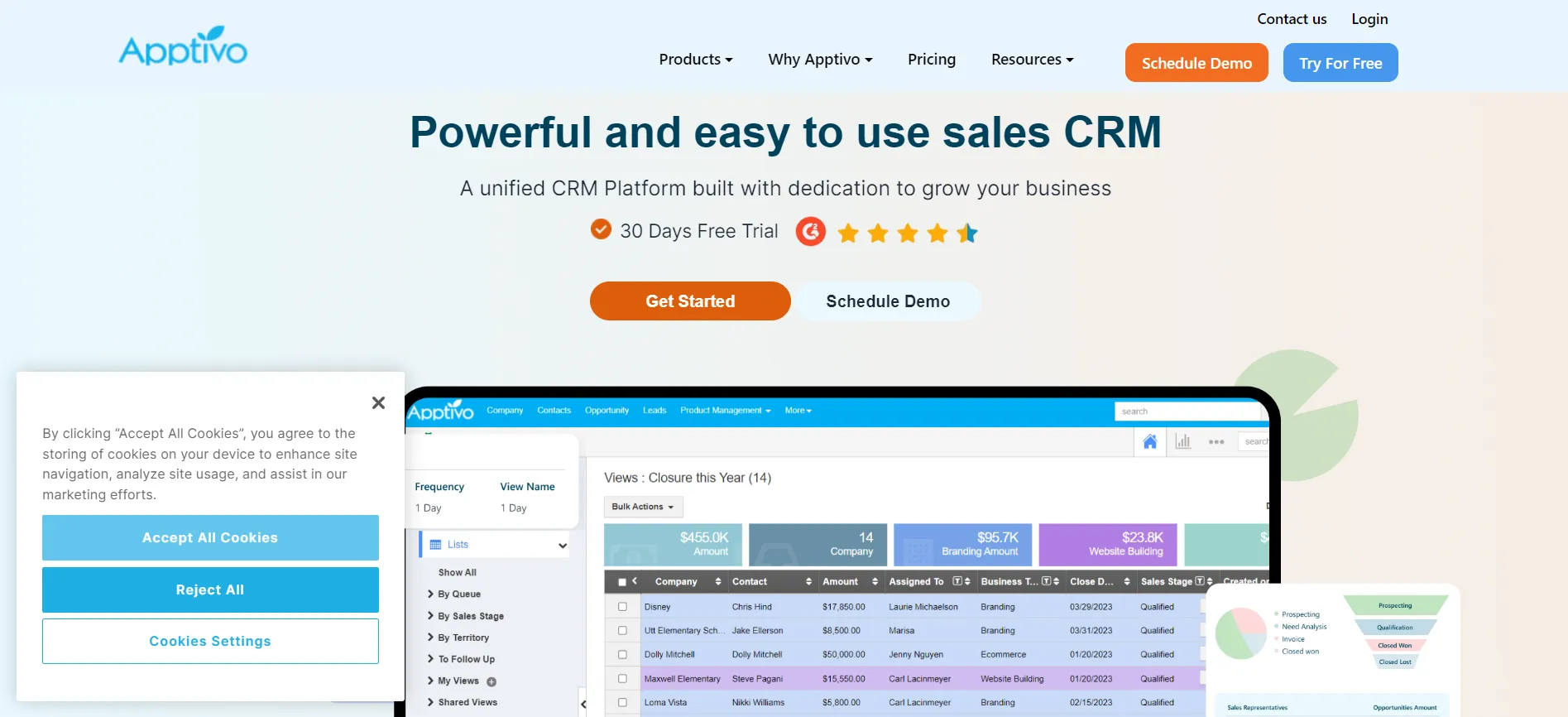Screen dimensions: 1568x717
Task: Click the sales stage pie chart thumbnail
Action: coord(1240,633)
